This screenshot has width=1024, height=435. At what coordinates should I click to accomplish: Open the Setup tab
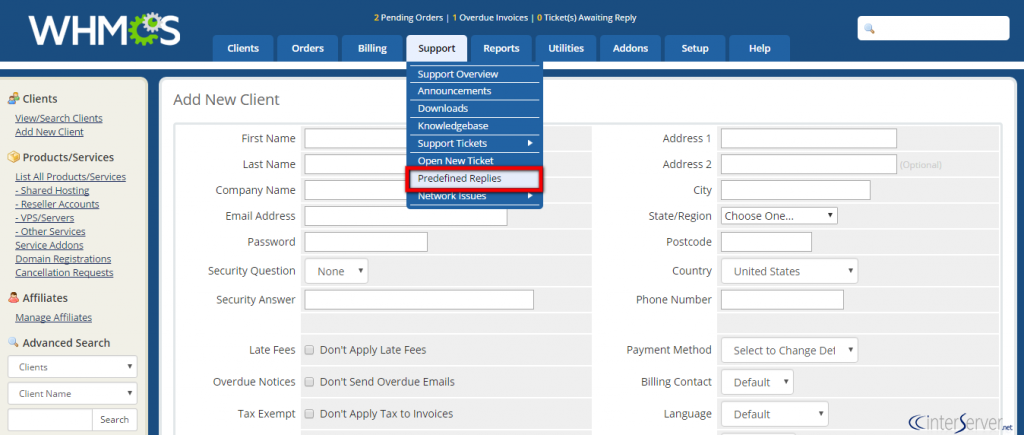[695, 48]
